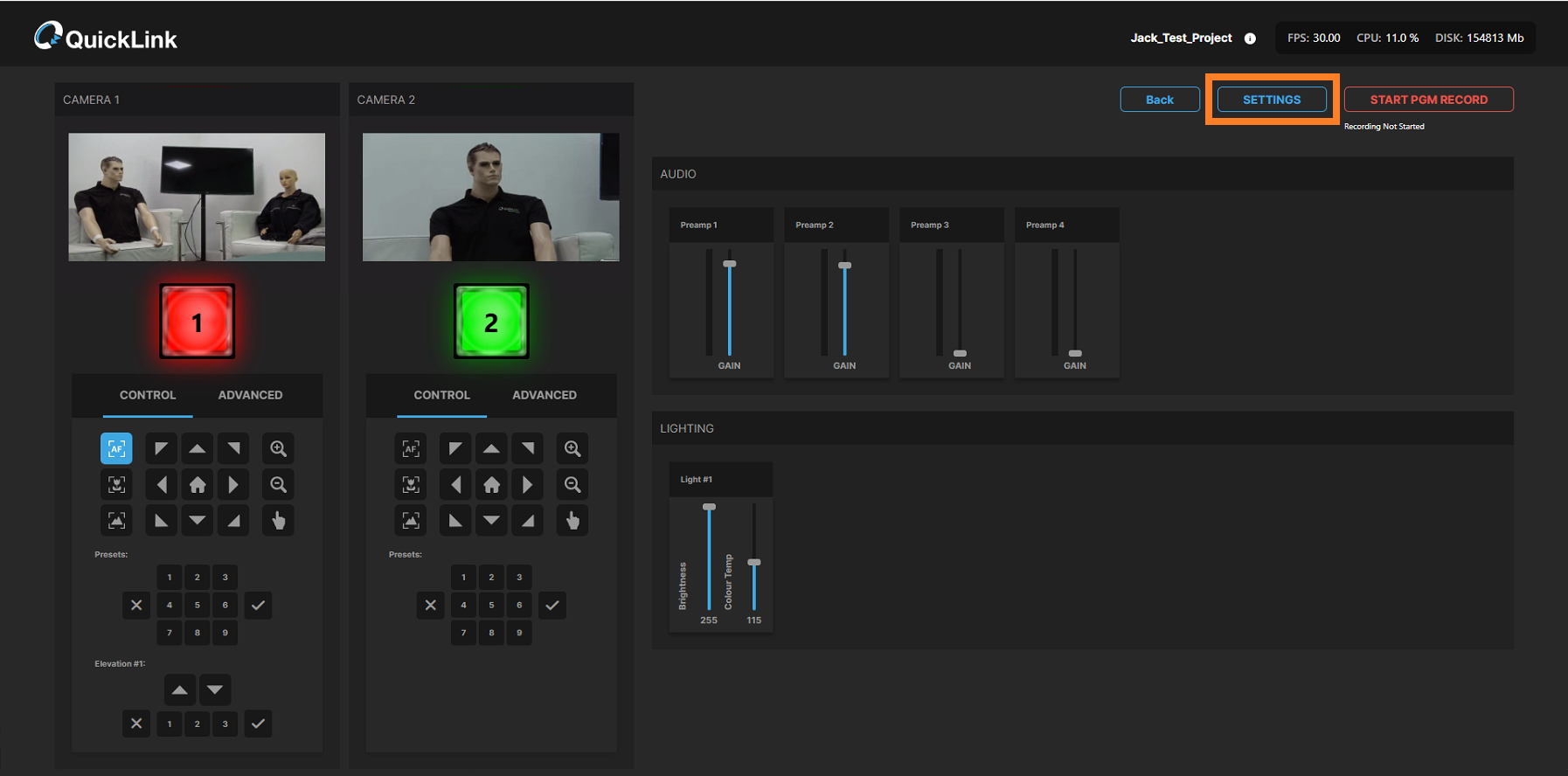Open Camera 1 ADVANCED tab
Viewport: 1568px width, 776px height.
point(250,395)
